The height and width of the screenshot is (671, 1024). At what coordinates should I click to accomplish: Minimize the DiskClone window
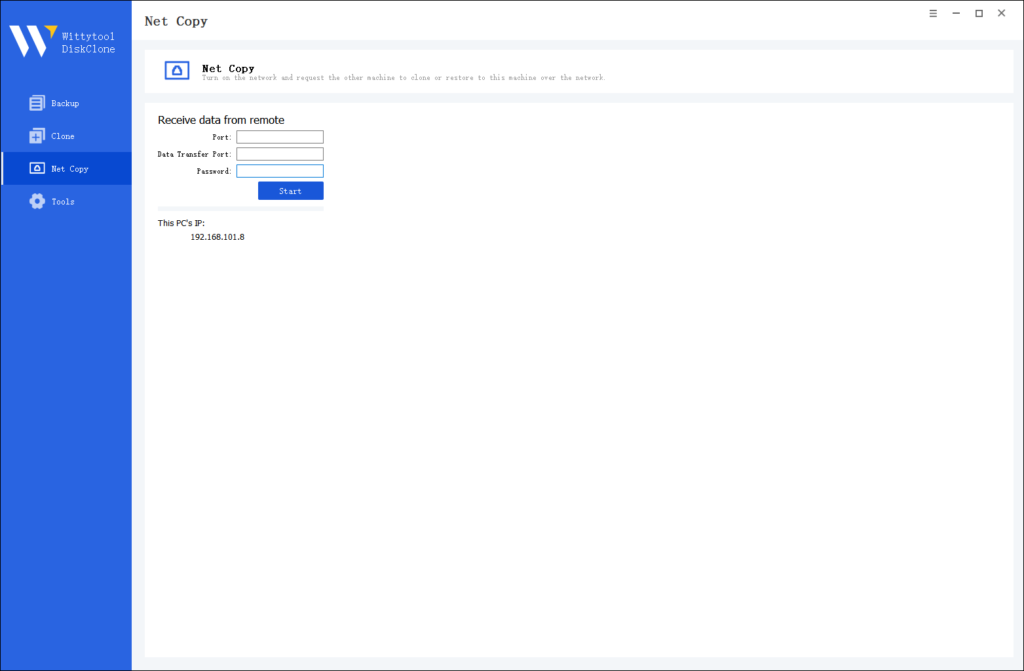[956, 13]
